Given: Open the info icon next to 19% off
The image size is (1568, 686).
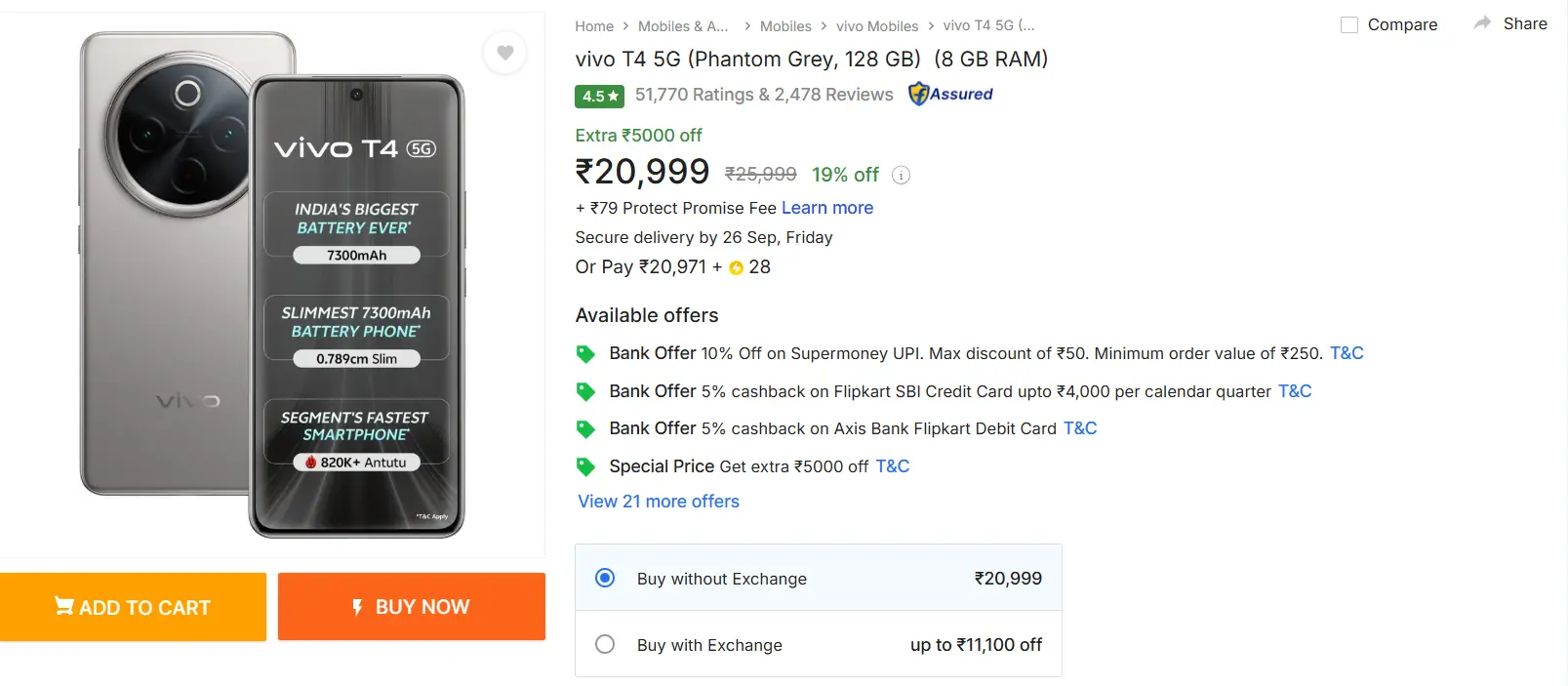Looking at the screenshot, I should click(x=901, y=175).
